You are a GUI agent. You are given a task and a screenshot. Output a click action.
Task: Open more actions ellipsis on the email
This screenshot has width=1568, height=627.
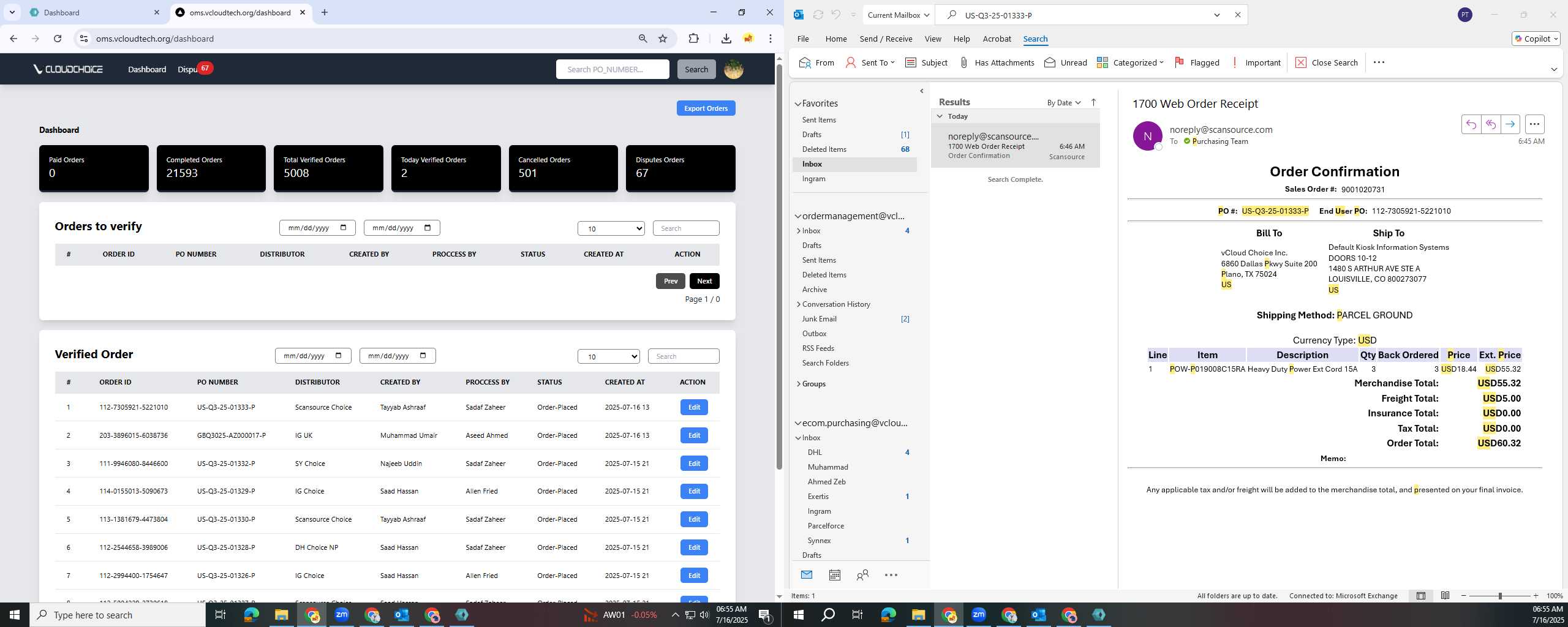pos(1534,124)
